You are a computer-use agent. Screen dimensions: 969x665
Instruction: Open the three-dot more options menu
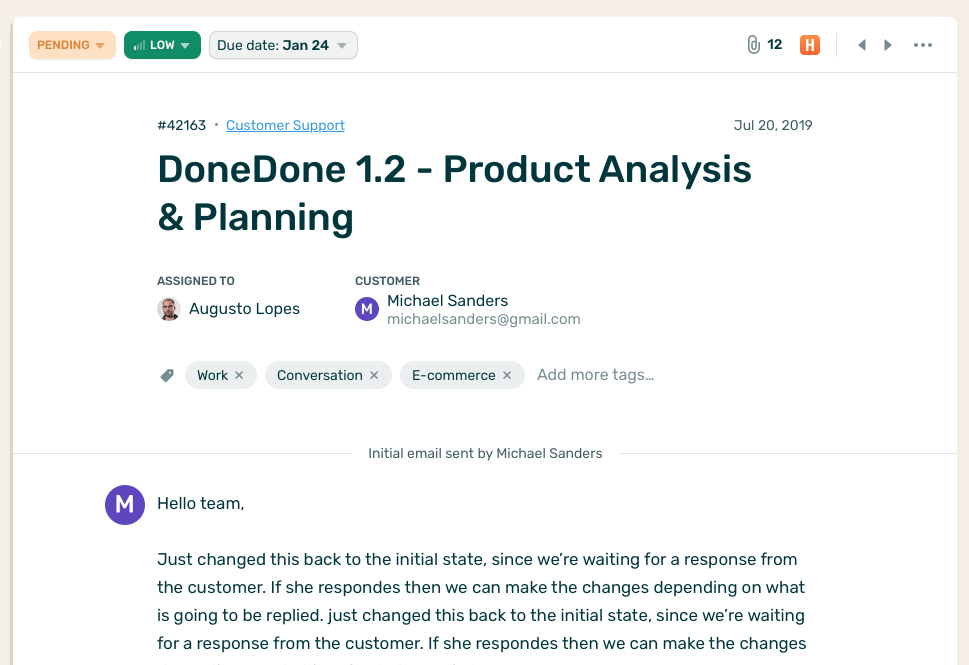click(923, 45)
